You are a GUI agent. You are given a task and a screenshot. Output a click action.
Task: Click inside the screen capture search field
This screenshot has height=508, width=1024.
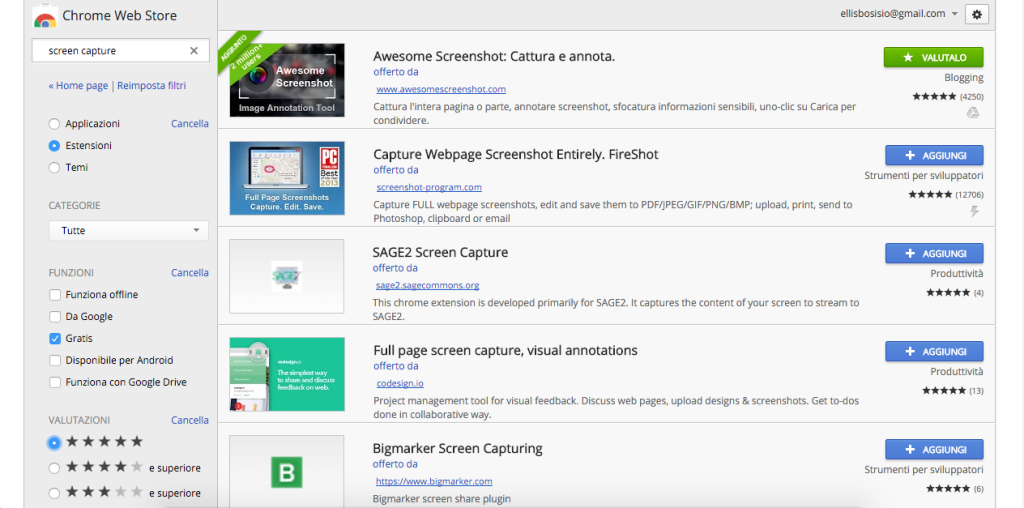(x=110, y=51)
